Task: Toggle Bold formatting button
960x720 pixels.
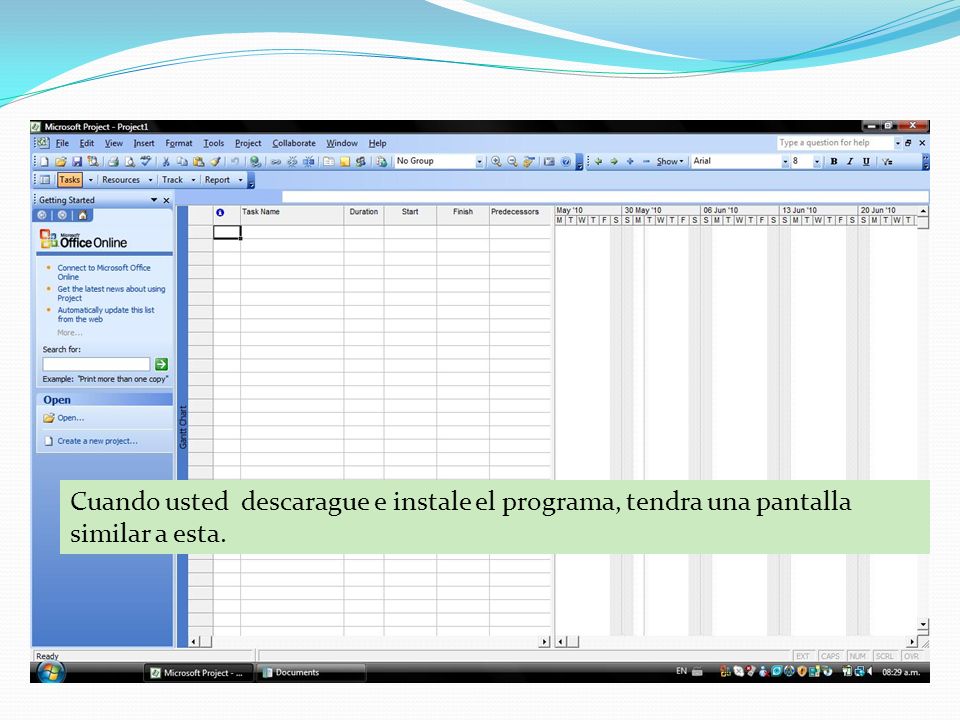Action: pos(833,162)
